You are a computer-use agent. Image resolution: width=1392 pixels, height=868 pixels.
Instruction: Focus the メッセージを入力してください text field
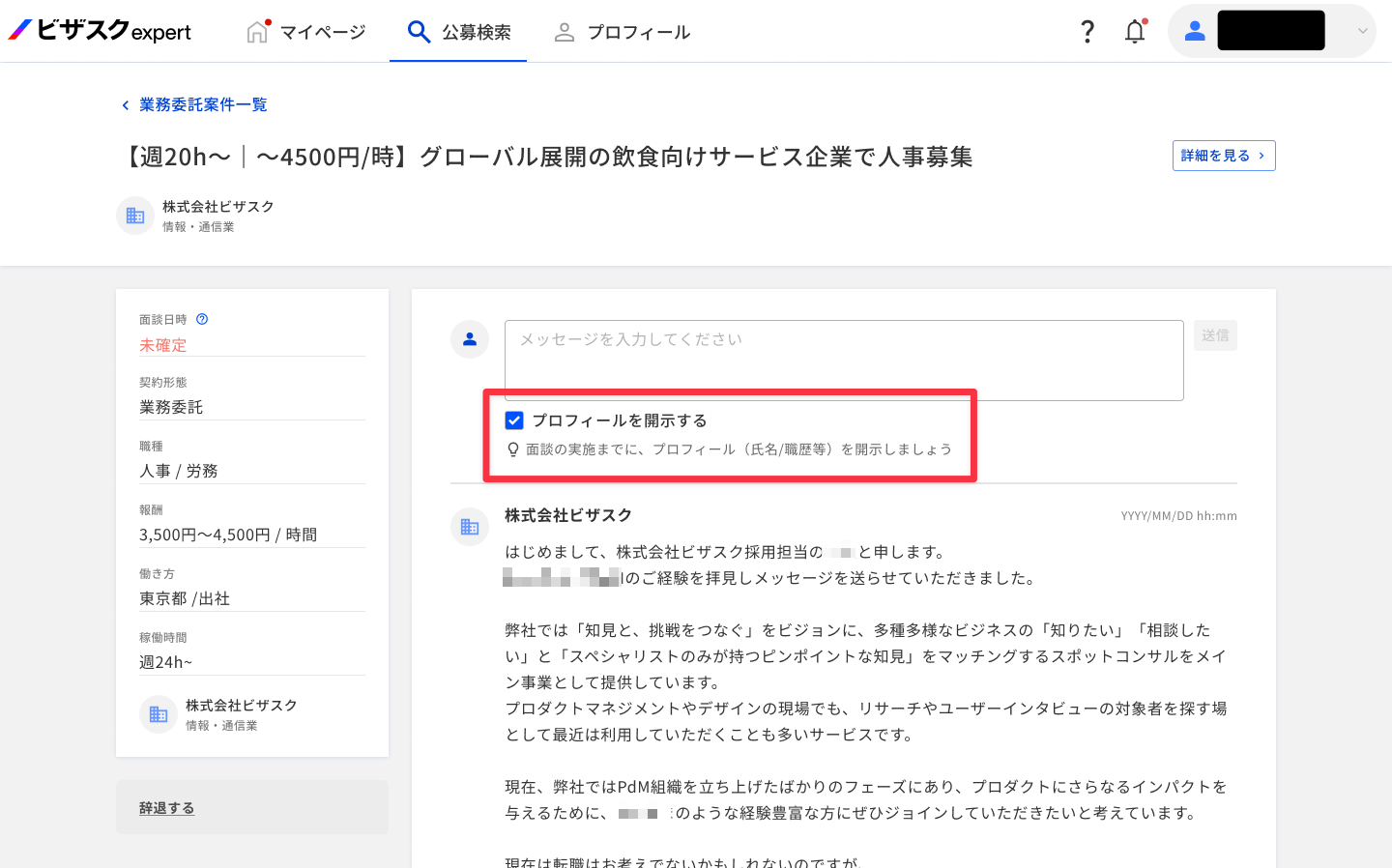pos(844,361)
